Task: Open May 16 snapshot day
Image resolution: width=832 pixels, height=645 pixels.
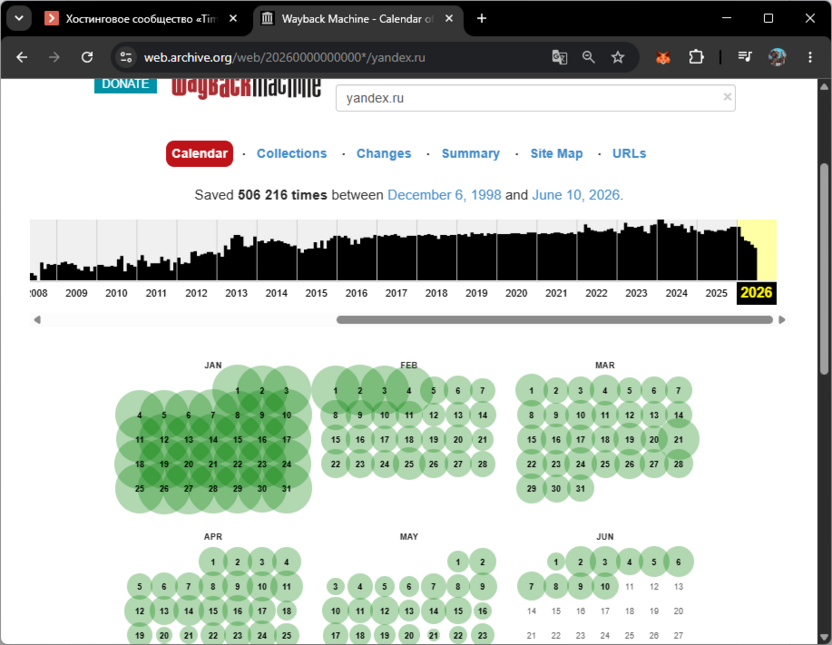Action: point(482,611)
